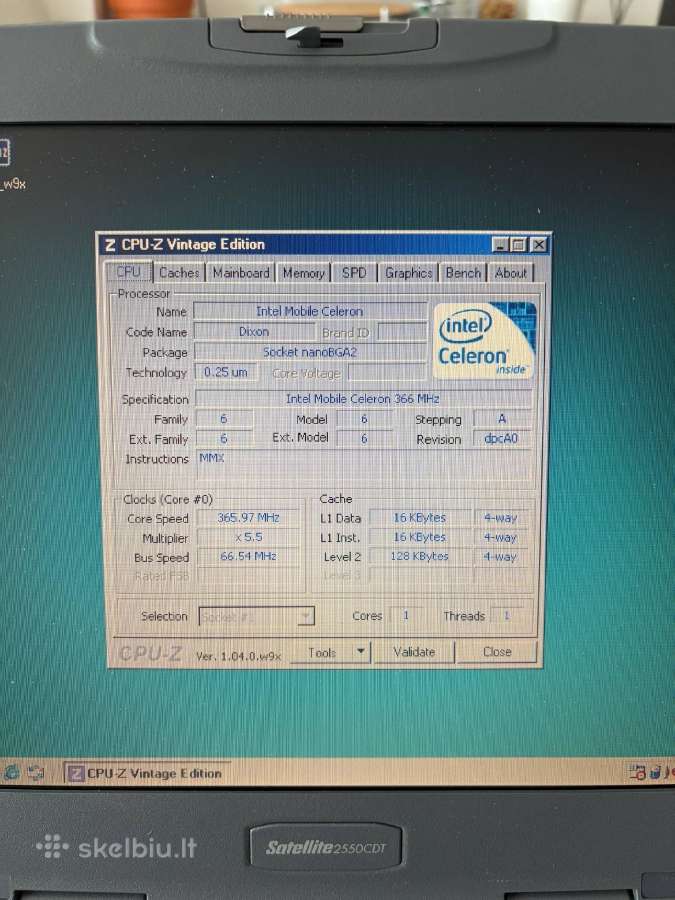Click the L1 Inst. 16 KBytes value
Image resolution: width=675 pixels, height=900 pixels.
coord(420,537)
